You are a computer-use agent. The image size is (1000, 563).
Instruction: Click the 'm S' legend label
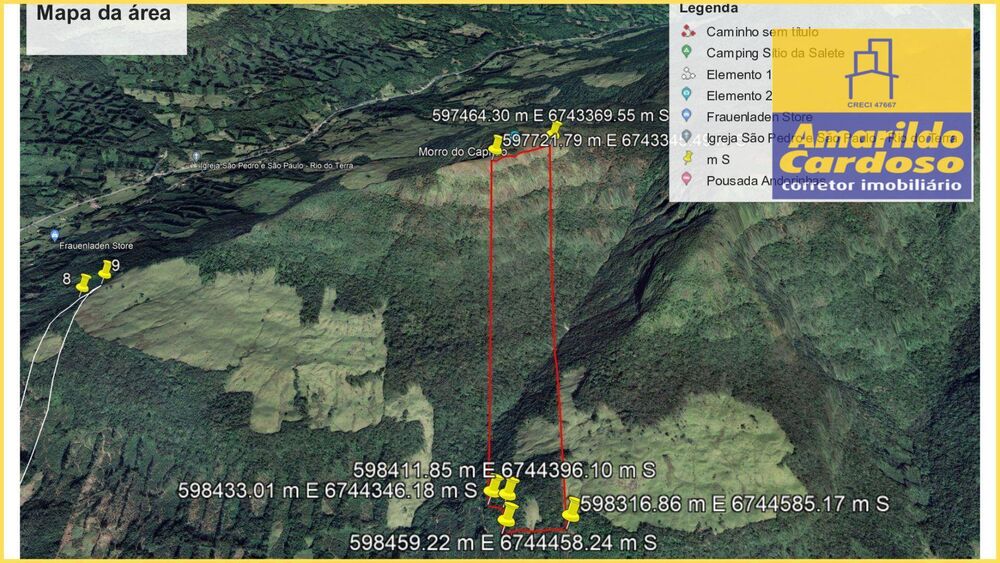(x=718, y=160)
